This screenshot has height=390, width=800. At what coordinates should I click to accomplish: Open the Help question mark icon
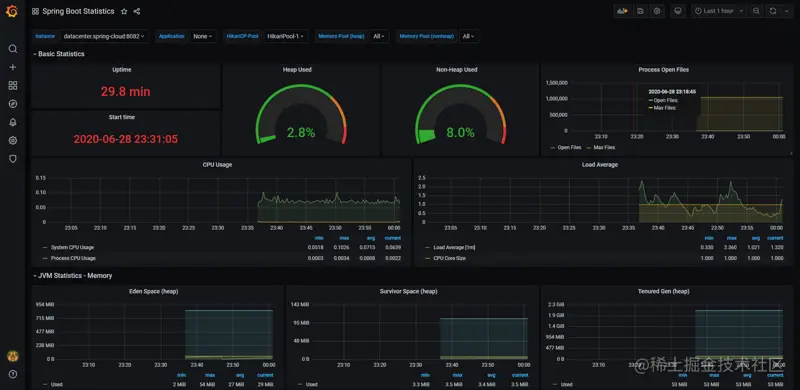(13, 374)
